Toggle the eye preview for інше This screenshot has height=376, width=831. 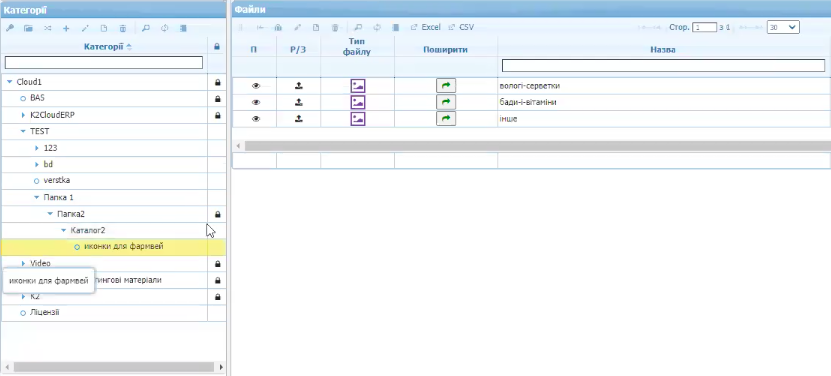tap(255, 119)
